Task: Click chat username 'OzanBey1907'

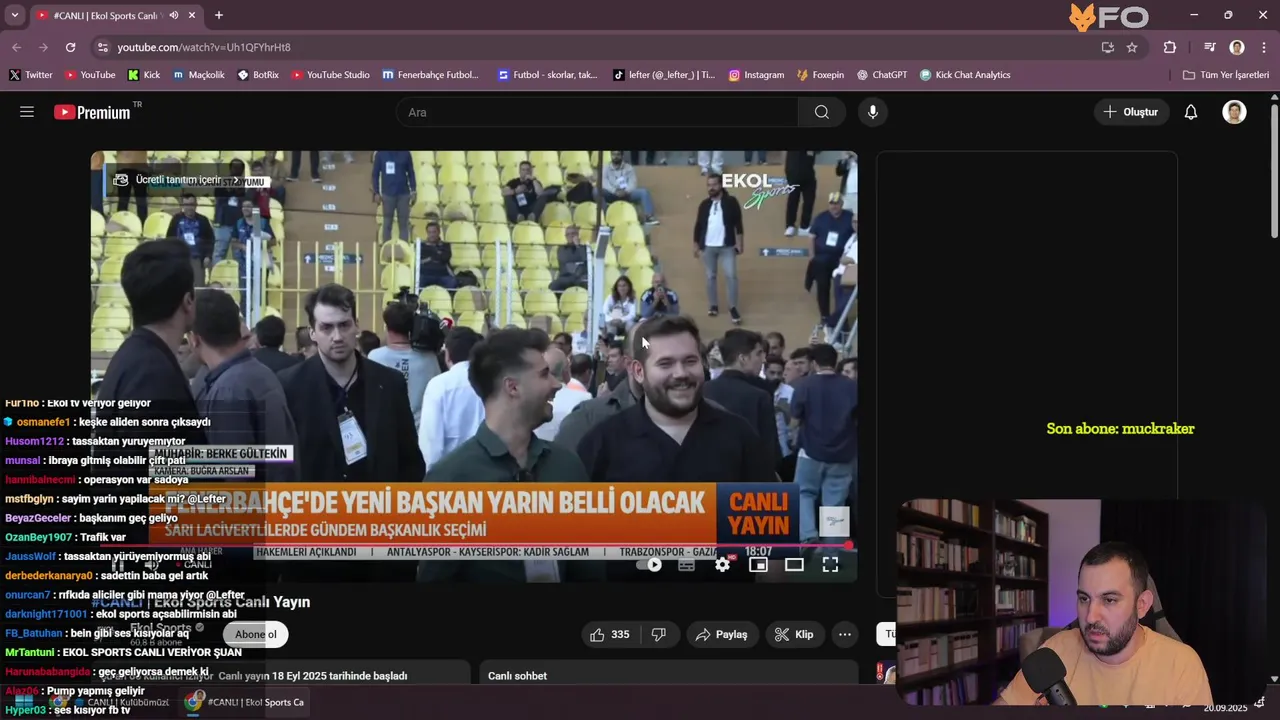Action: [x=38, y=537]
